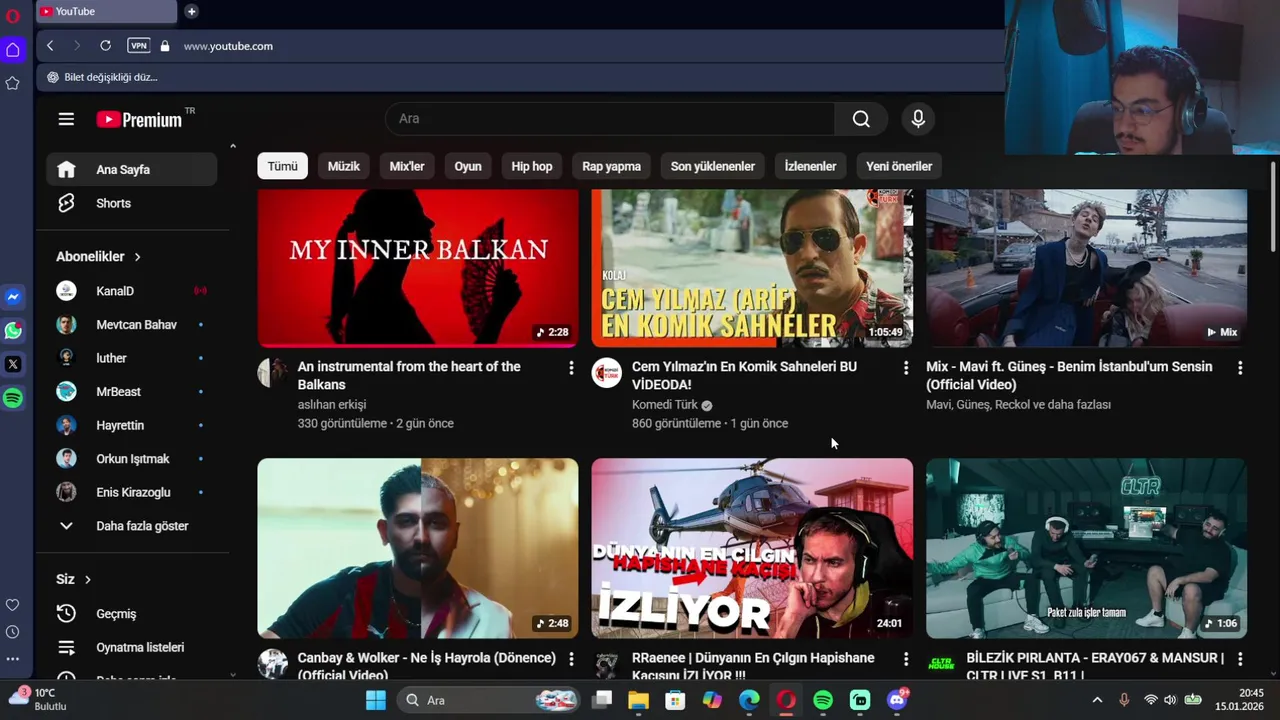Open WhatsApp in Opera sidebar

(13, 331)
